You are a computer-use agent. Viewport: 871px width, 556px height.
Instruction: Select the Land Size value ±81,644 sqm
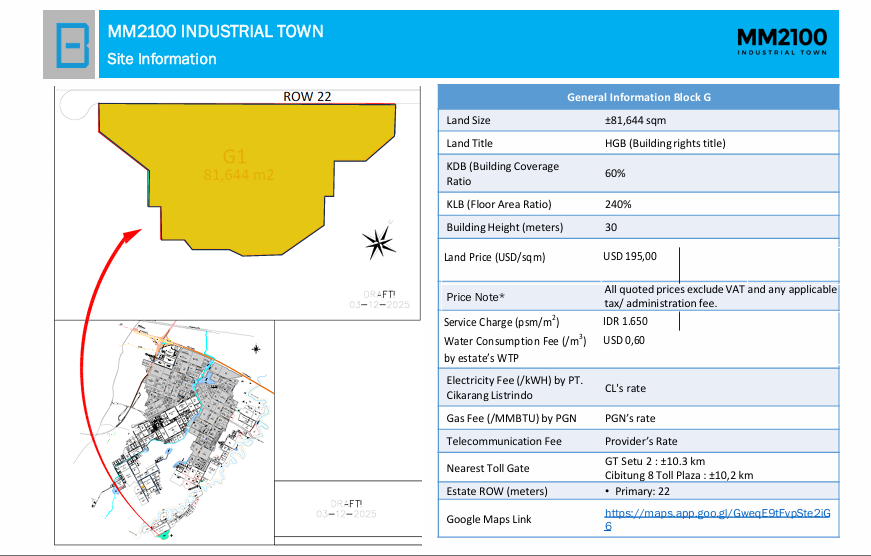635,120
